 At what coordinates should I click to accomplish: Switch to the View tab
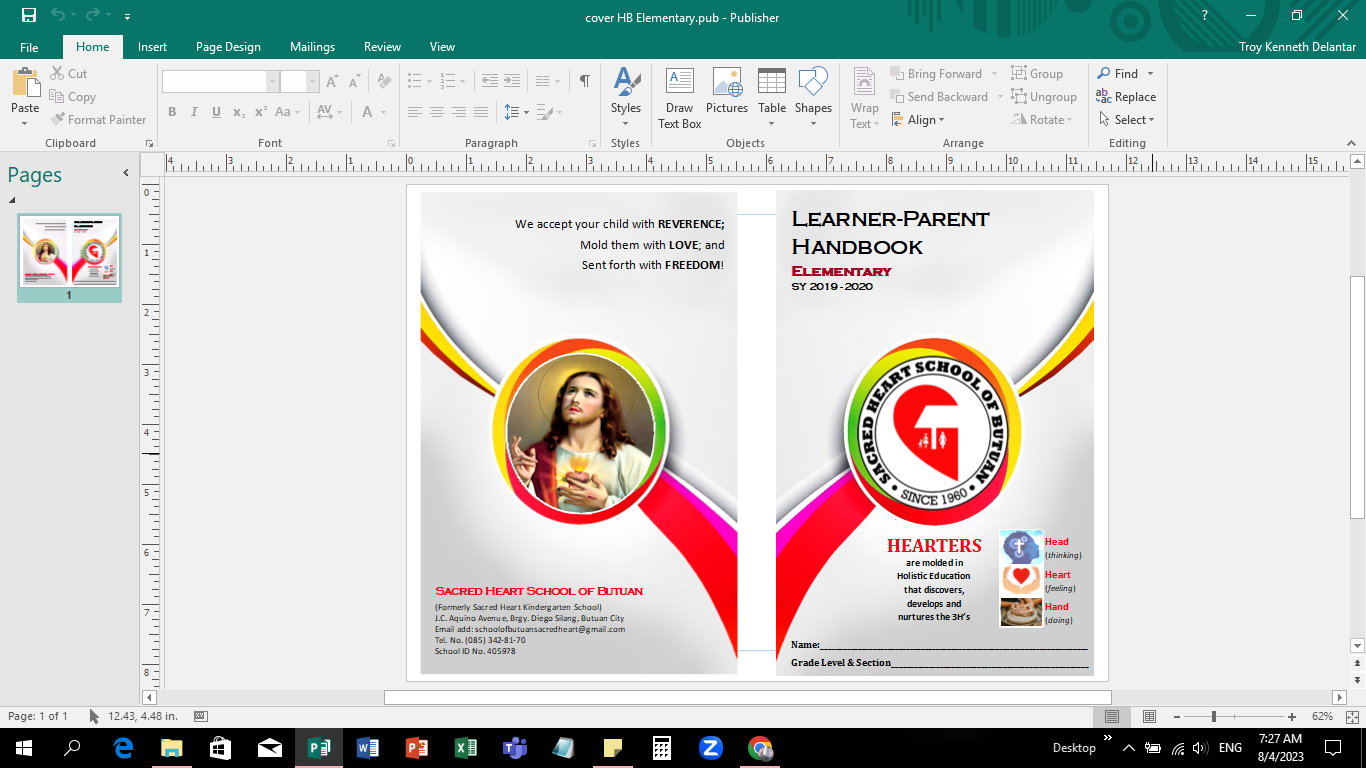[442, 47]
